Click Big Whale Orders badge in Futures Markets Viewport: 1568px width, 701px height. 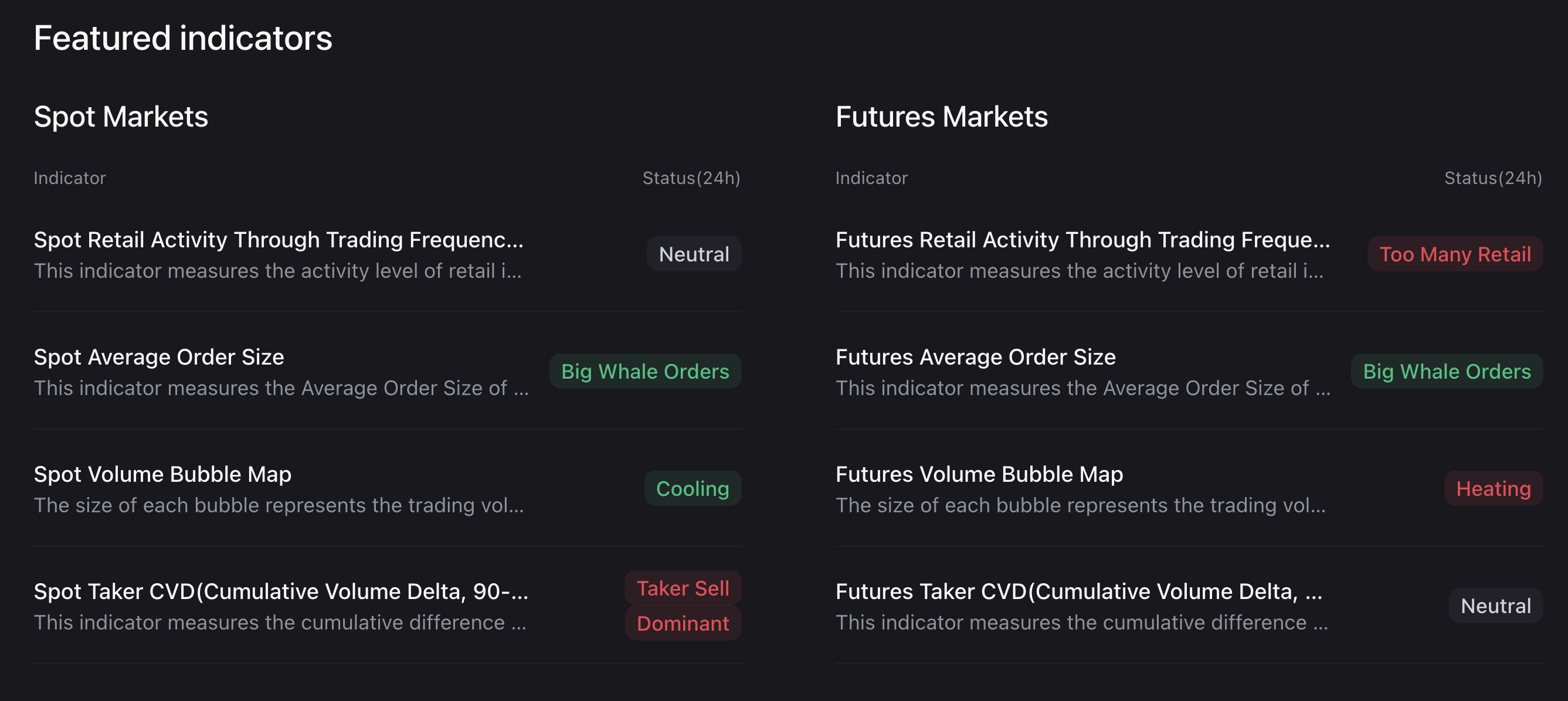coord(1446,371)
